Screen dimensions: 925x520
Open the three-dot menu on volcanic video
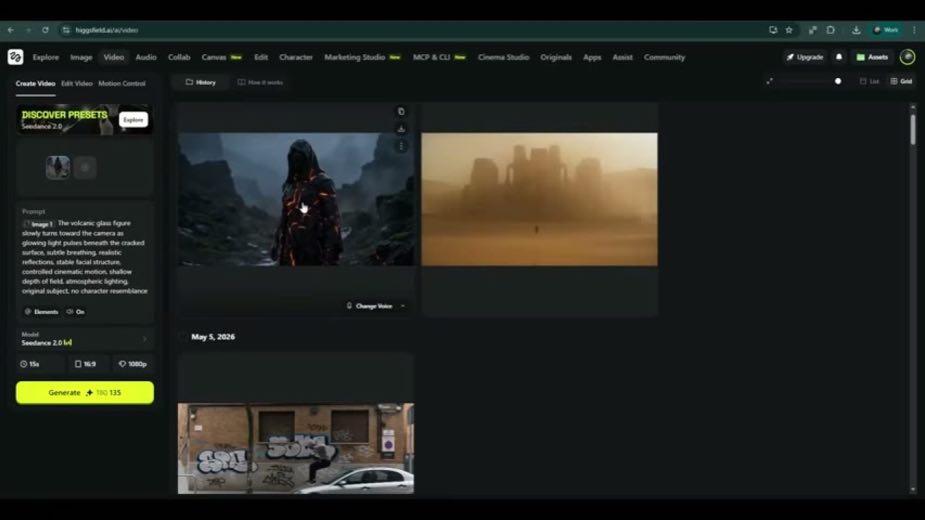pyautogui.click(x=401, y=146)
